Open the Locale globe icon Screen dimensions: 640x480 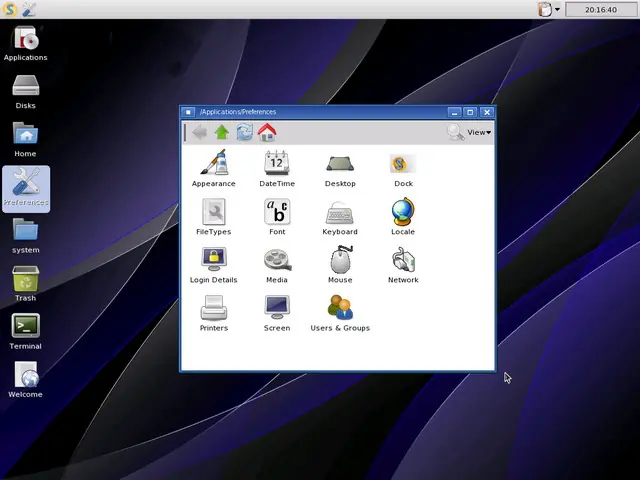(x=403, y=211)
